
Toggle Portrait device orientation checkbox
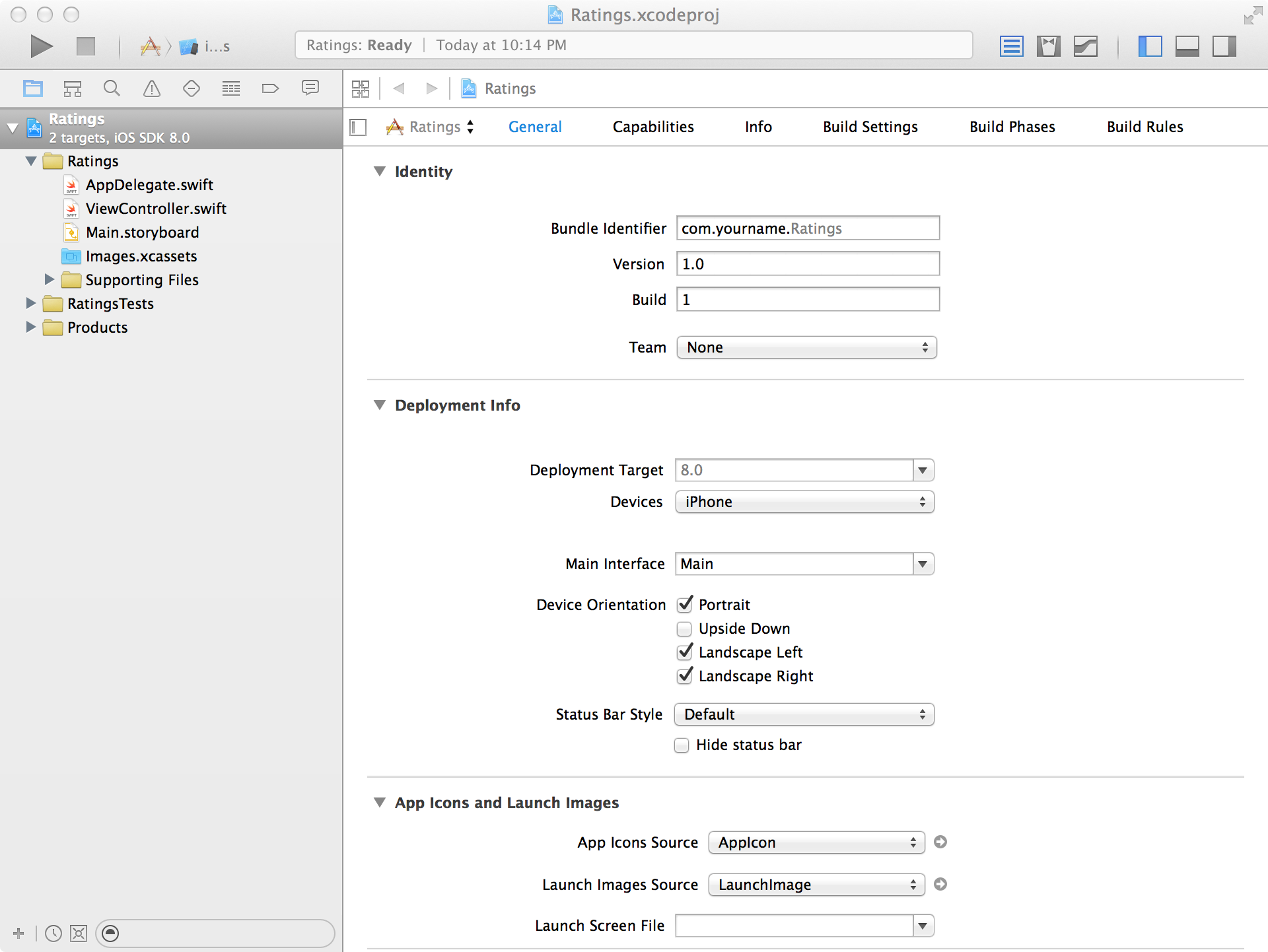click(x=684, y=605)
